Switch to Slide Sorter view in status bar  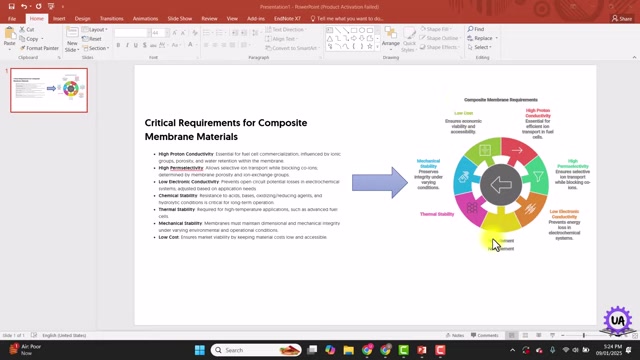(x=525, y=335)
